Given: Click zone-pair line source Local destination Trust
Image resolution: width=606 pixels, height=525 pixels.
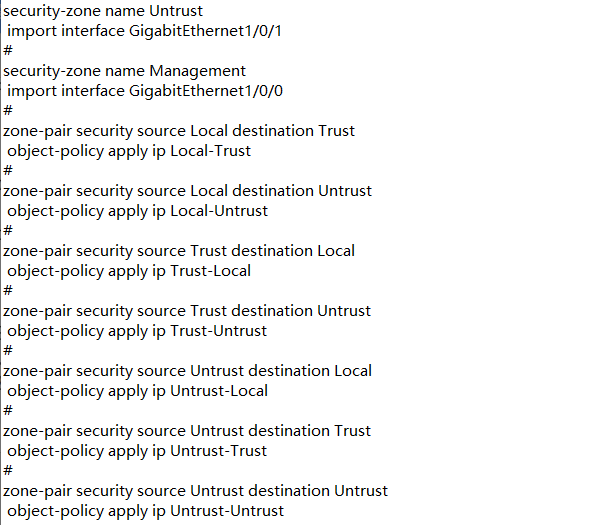Looking at the screenshot, I should click(x=179, y=131).
